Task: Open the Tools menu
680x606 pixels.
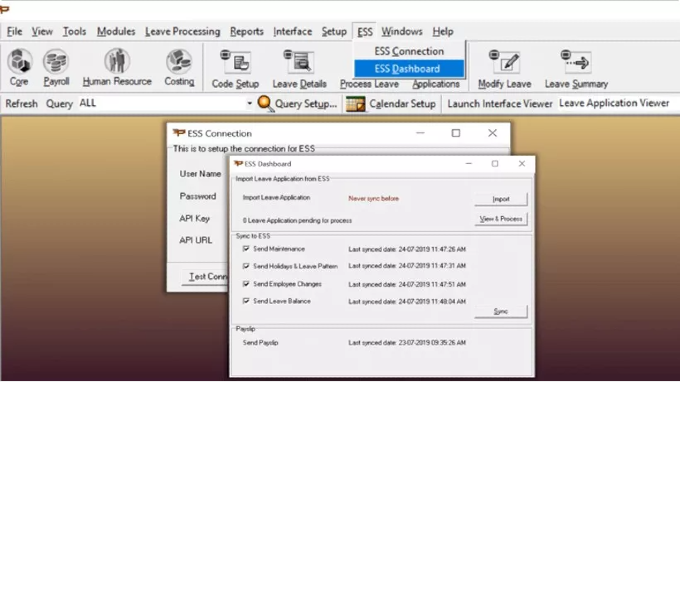Action: [74, 31]
